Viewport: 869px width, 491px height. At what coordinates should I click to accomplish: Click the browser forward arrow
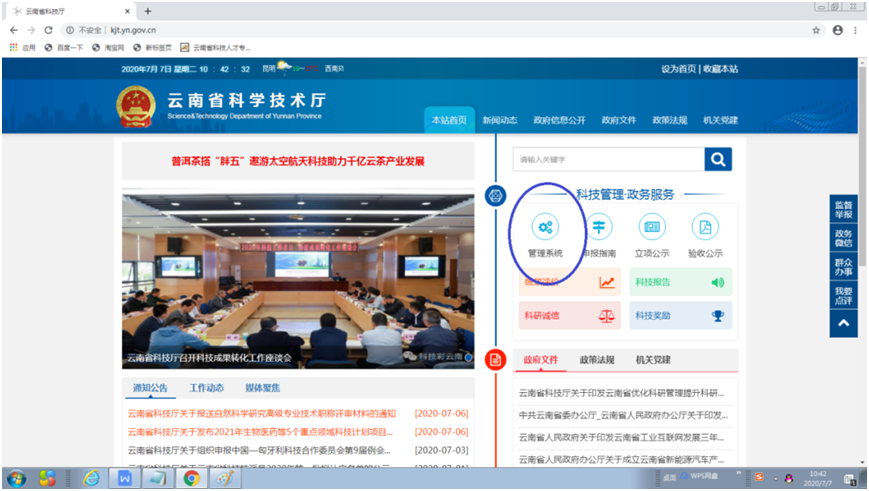pos(31,30)
